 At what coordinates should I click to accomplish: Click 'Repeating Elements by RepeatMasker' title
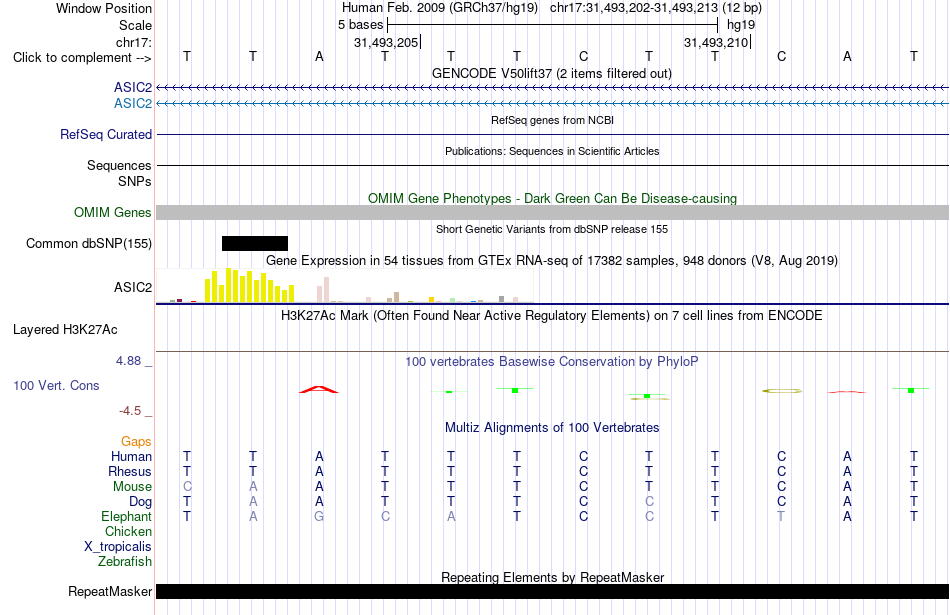(x=552, y=577)
